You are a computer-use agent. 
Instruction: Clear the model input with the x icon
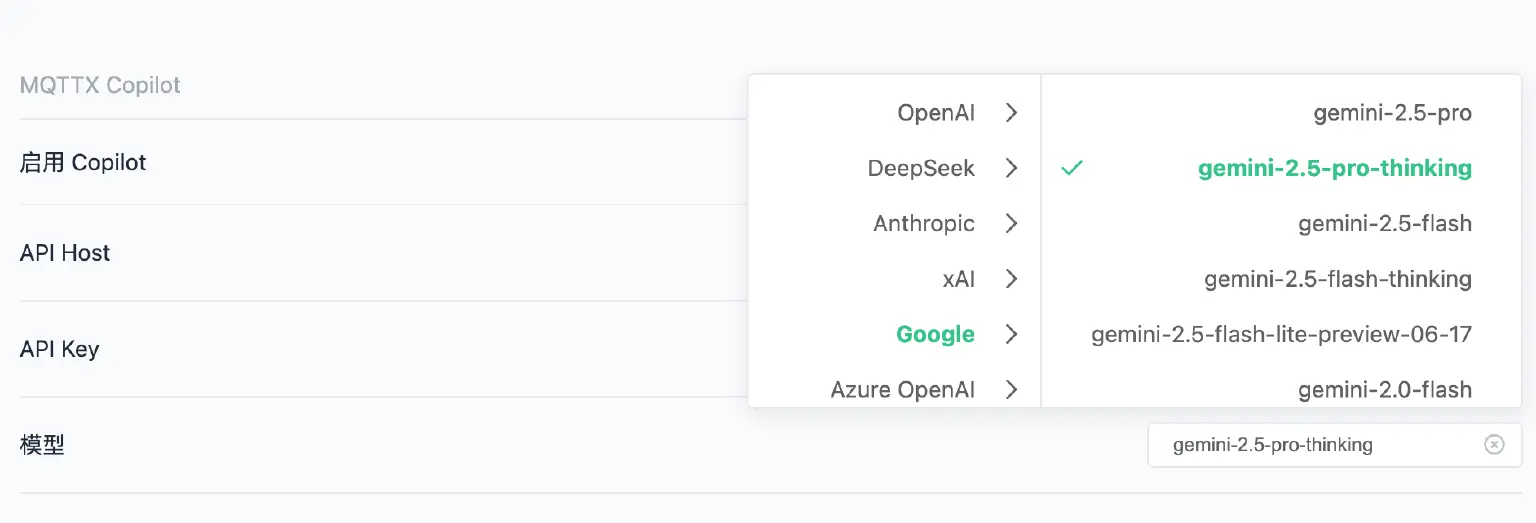(1494, 445)
